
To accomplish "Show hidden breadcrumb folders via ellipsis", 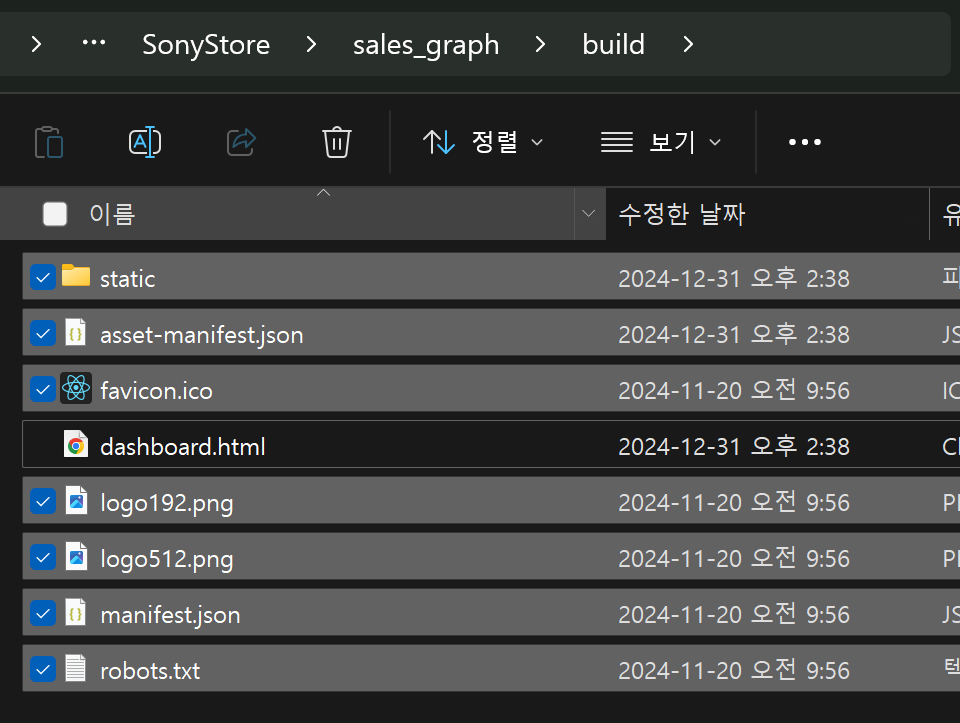I will pos(94,42).
